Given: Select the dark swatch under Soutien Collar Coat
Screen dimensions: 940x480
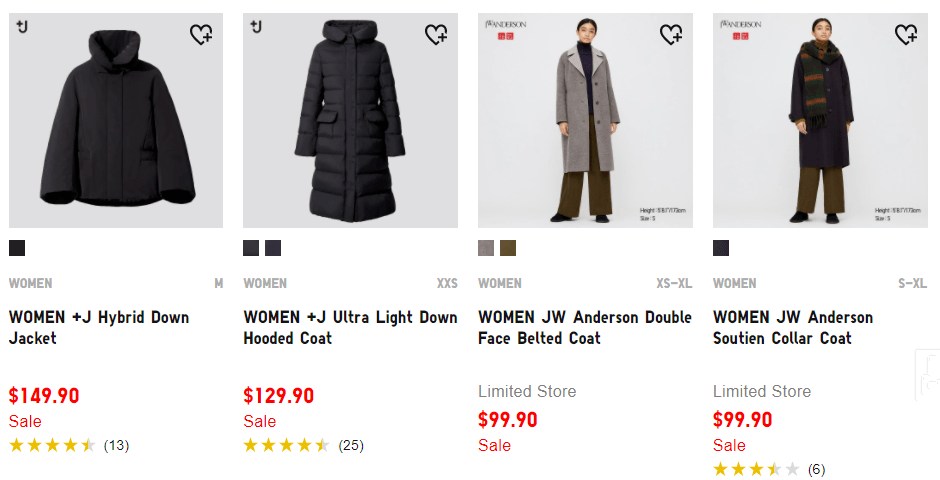Looking at the screenshot, I should tap(721, 248).
